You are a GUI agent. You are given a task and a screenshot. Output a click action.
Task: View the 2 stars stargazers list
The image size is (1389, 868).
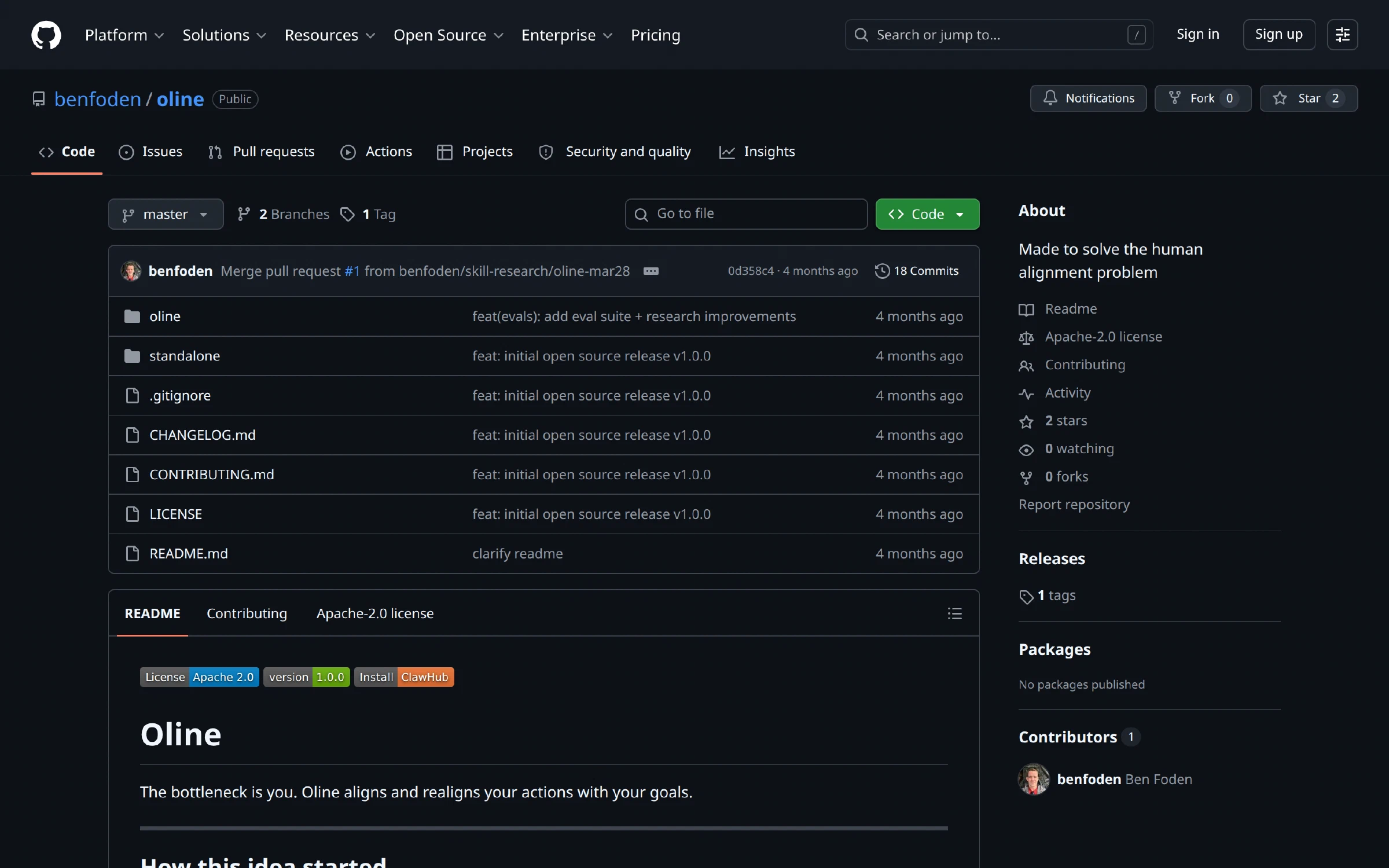tap(1053, 421)
